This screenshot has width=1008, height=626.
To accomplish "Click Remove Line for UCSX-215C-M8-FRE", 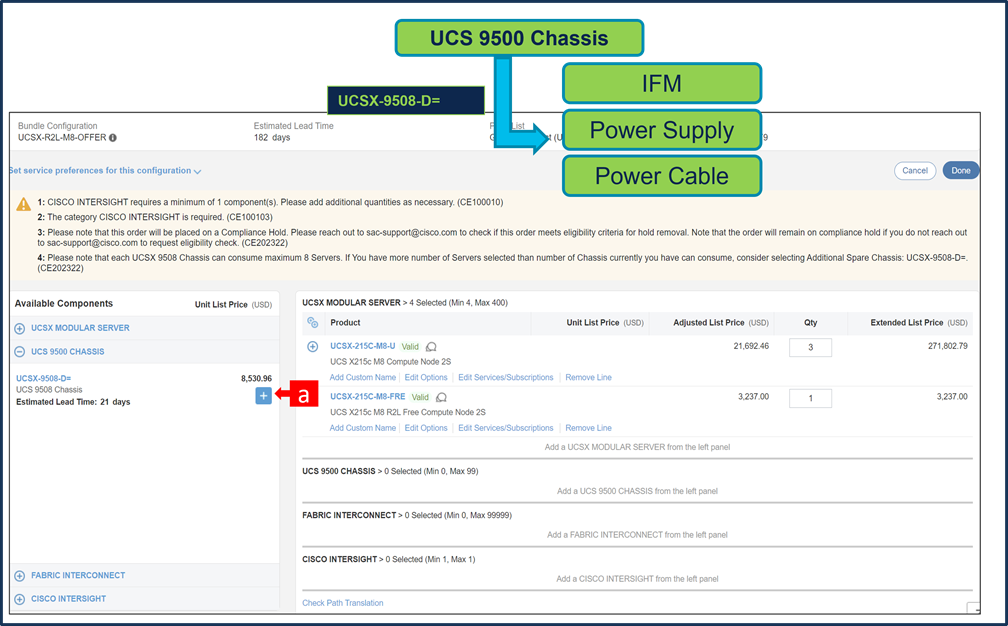I will point(588,428).
